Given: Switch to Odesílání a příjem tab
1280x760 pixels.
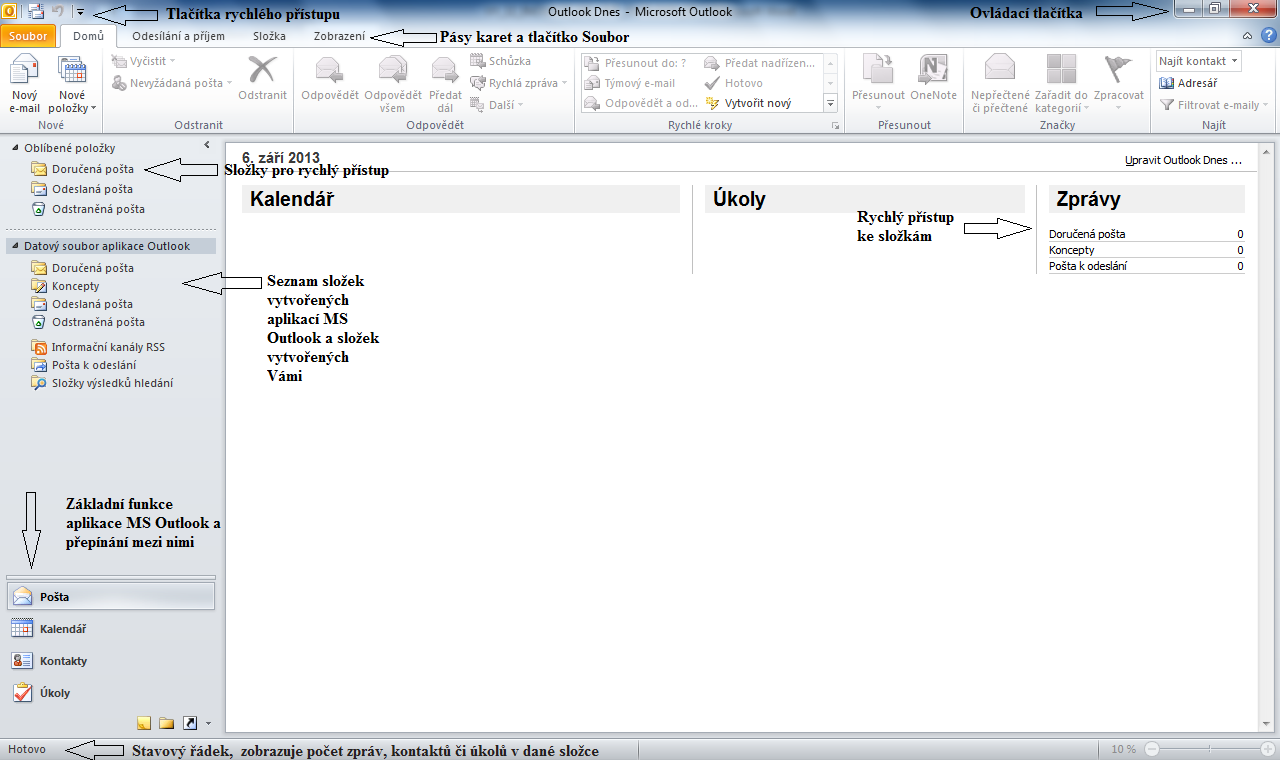Looking at the screenshot, I should (x=178, y=36).
